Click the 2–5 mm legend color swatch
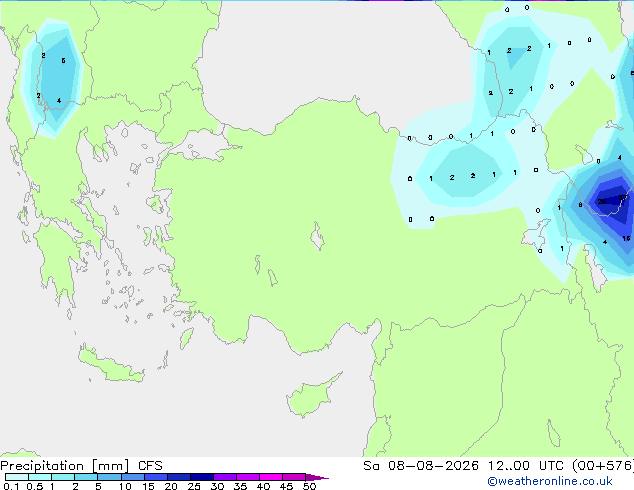This screenshot has width=634, height=490. tap(86, 477)
